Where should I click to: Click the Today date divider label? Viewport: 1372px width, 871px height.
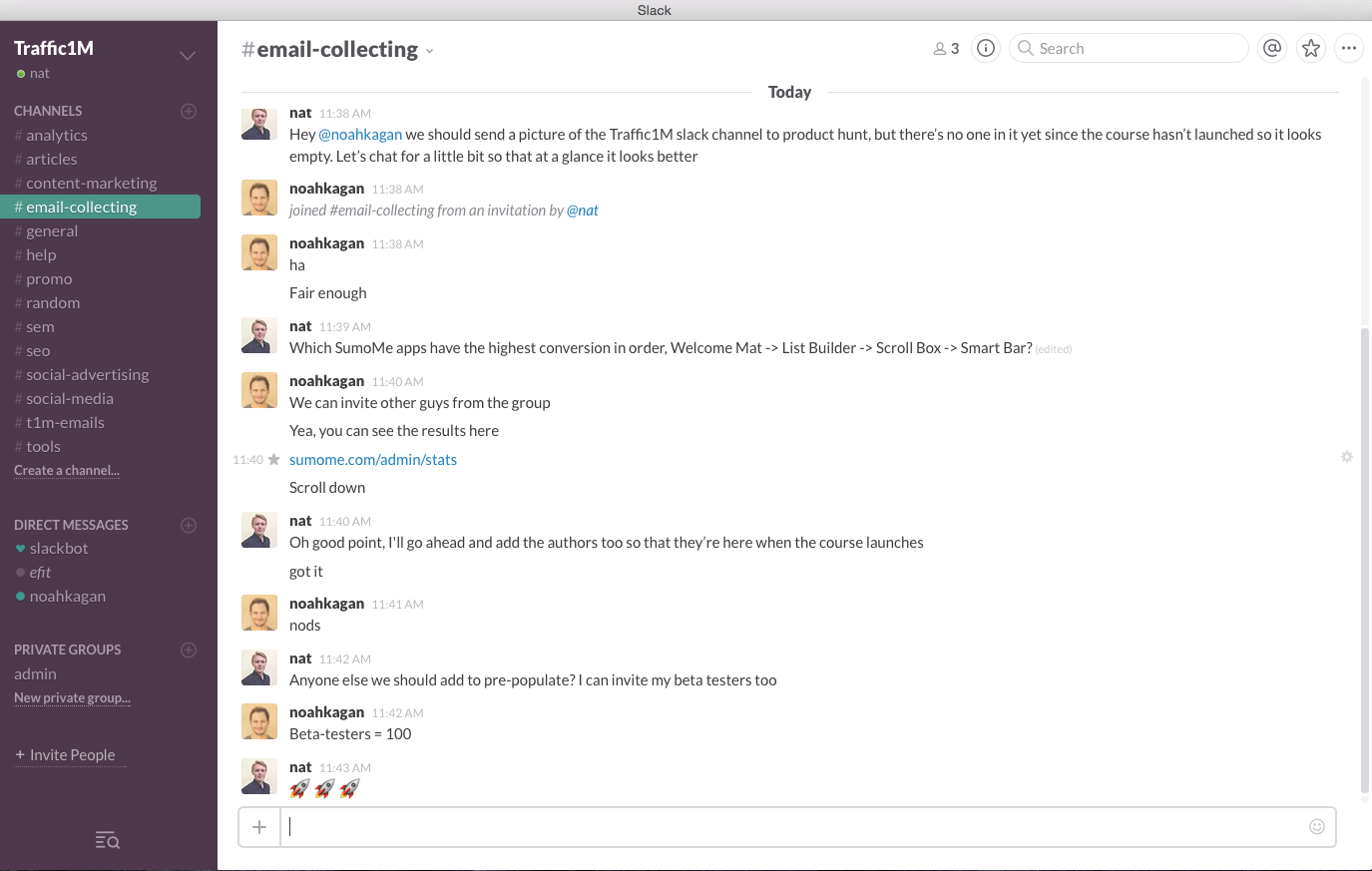(789, 92)
